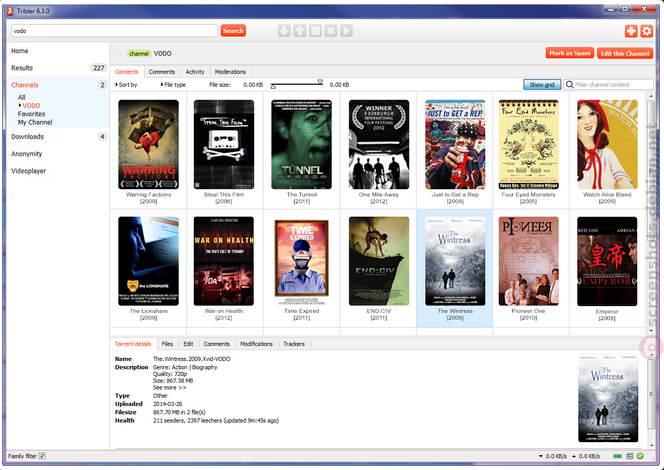The image size is (664, 470).
Task: Select All under Channels
Action: pyautogui.click(x=22, y=97)
